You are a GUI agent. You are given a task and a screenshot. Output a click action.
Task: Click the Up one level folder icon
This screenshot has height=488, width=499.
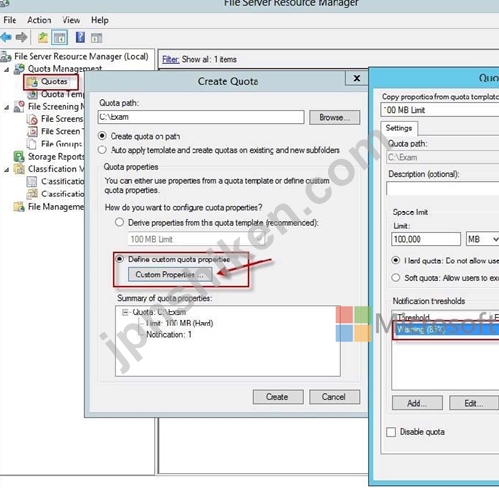click(x=43, y=37)
